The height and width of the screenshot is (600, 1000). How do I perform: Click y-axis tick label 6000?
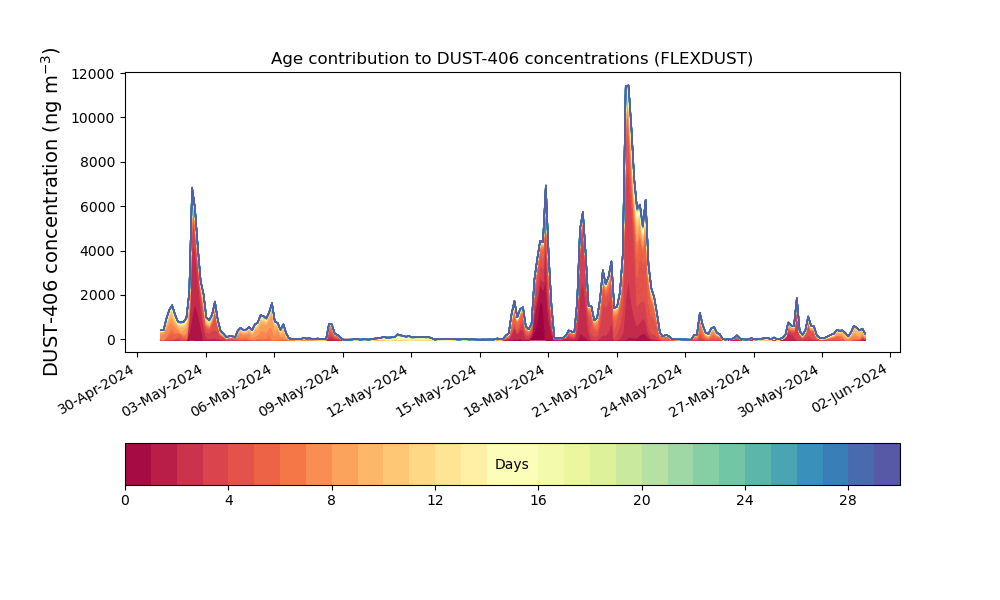click(97, 207)
